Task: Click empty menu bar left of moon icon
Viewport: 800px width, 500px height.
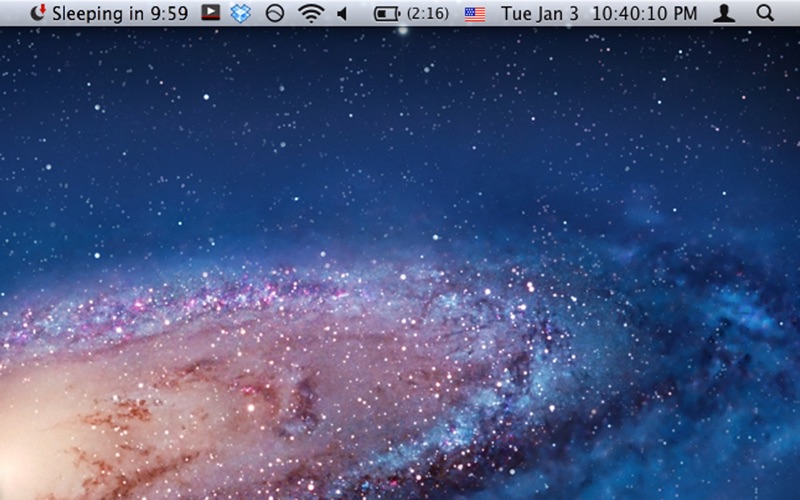Action: (x=14, y=13)
